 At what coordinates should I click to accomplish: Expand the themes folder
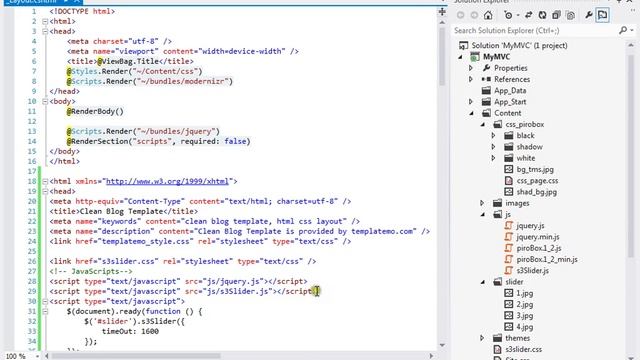pyautogui.click(x=482, y=338)
